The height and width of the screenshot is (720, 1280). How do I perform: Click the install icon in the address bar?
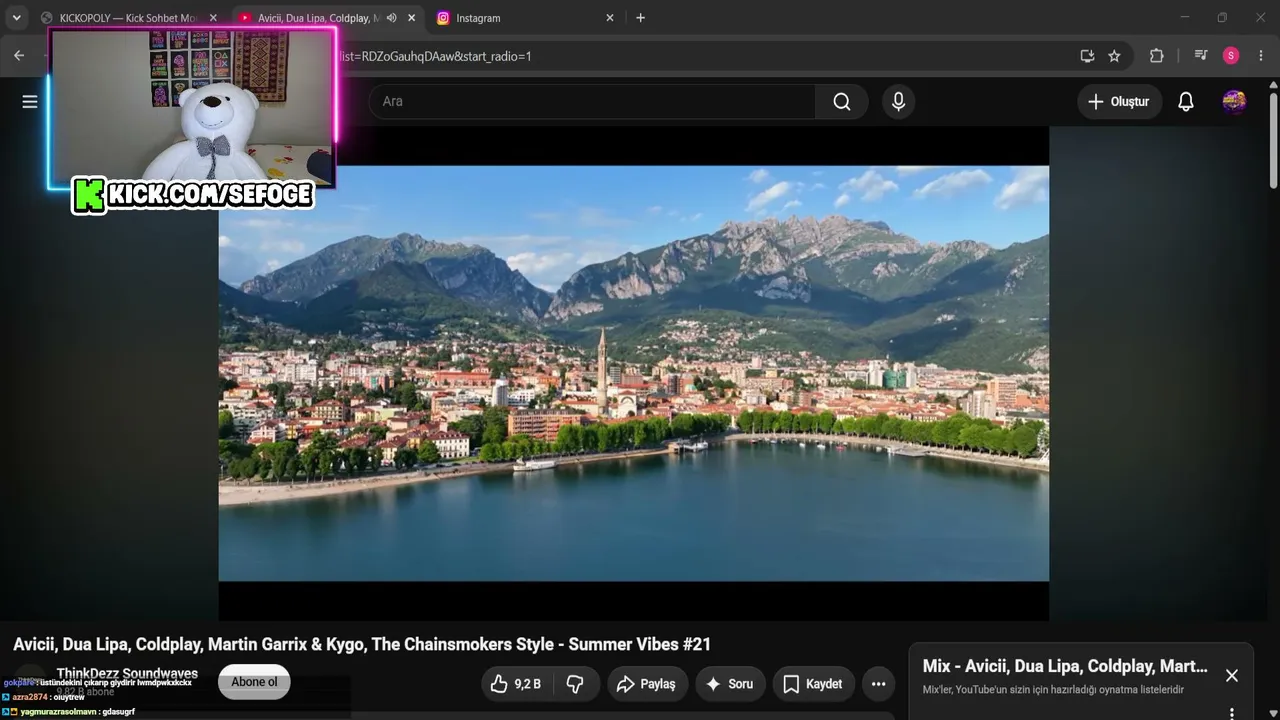coord(1087,56)
